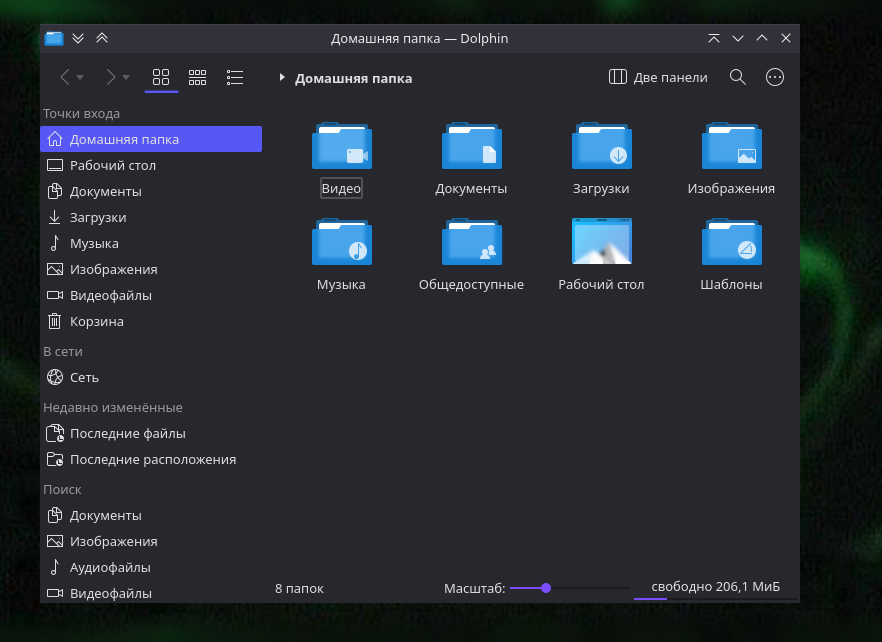Go back with the left arrow
This screenshot has height=642, width=882.
pyautogui.click(x=65, y=77)
